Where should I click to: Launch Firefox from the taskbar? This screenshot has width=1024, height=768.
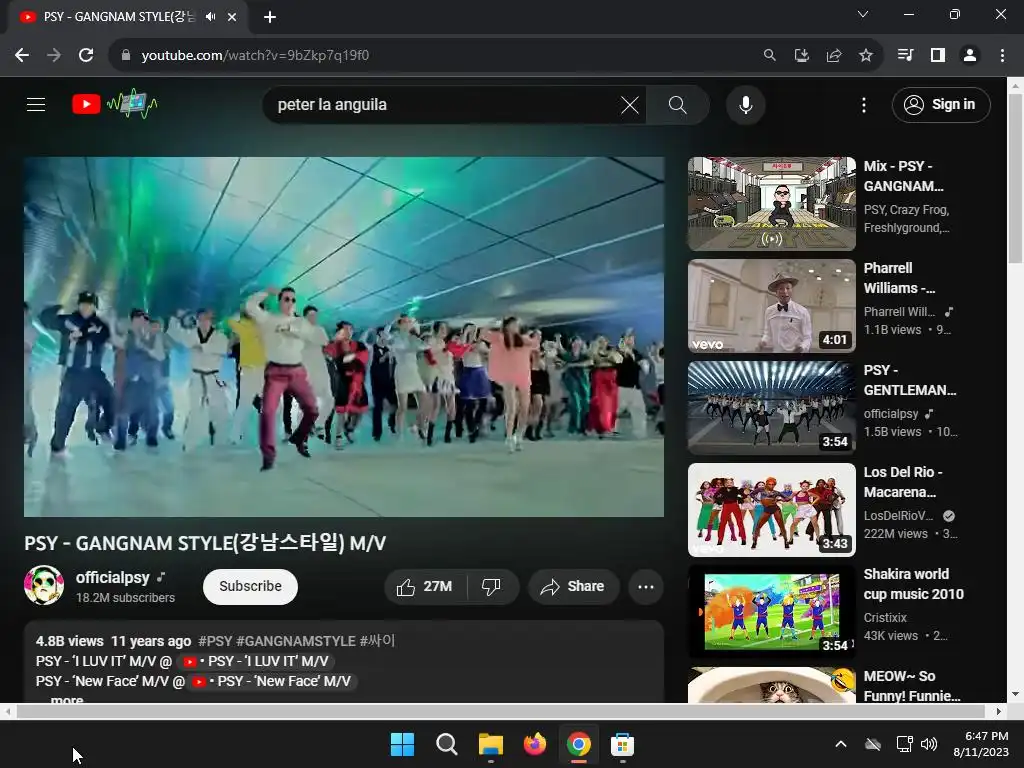point(535,744)
